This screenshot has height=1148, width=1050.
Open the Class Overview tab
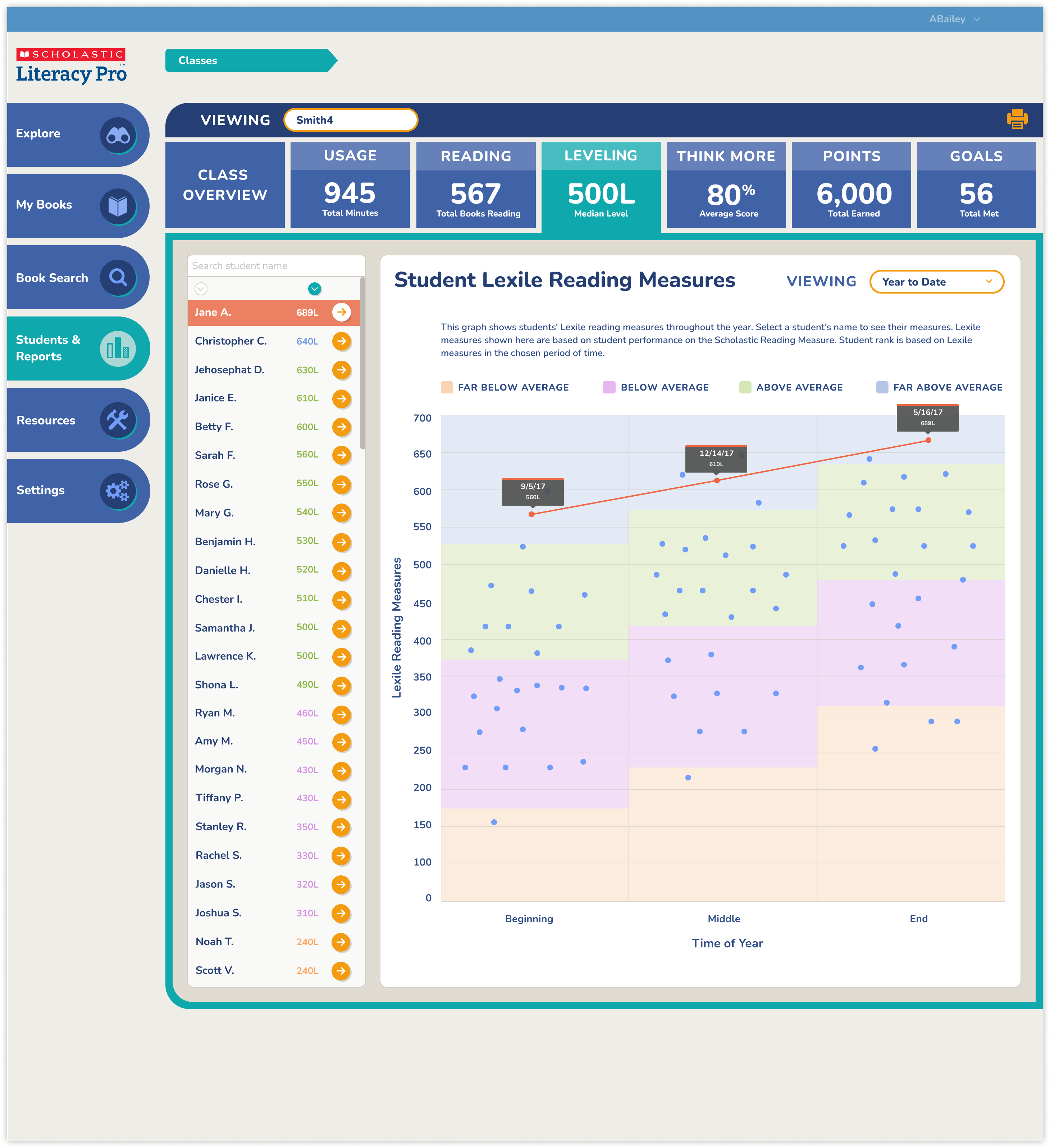(225, 185)
